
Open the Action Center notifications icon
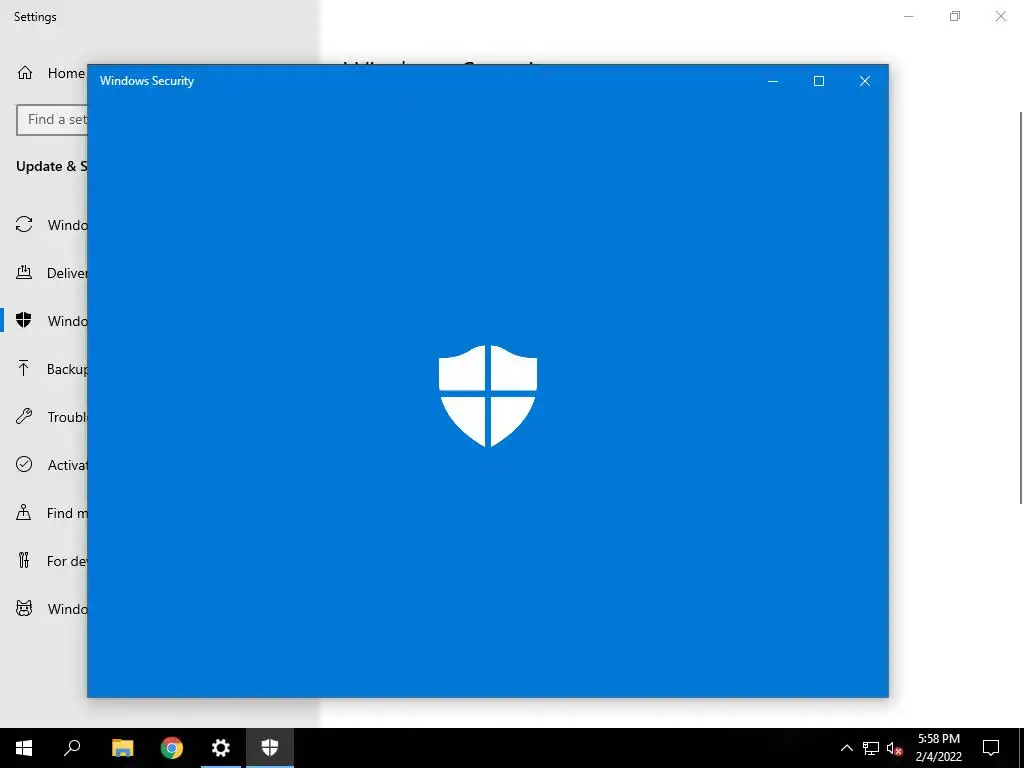coord(991,748)
